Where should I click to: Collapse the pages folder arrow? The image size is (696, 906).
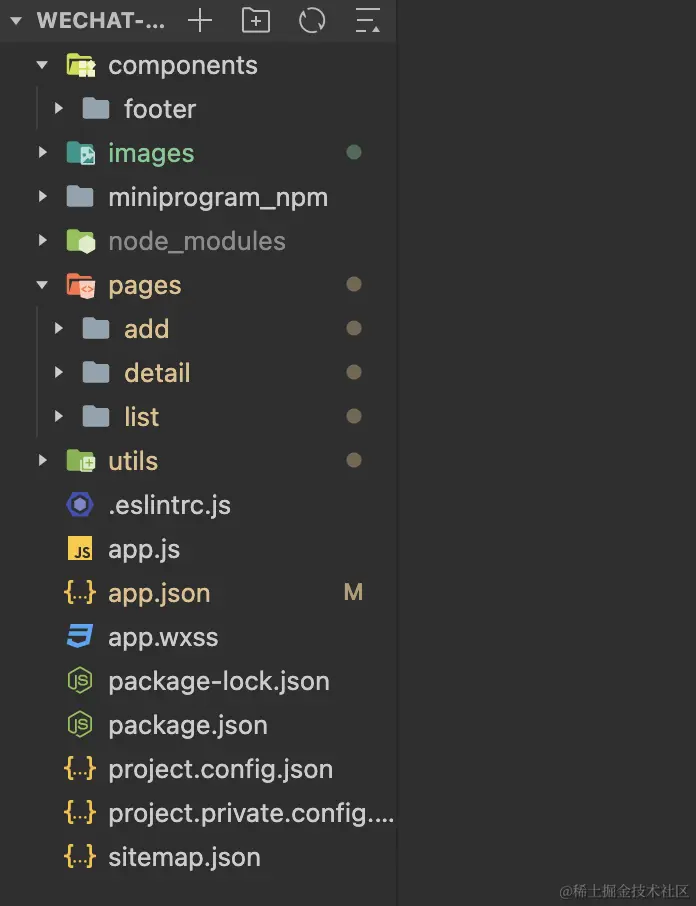click(x=42, y=284)
